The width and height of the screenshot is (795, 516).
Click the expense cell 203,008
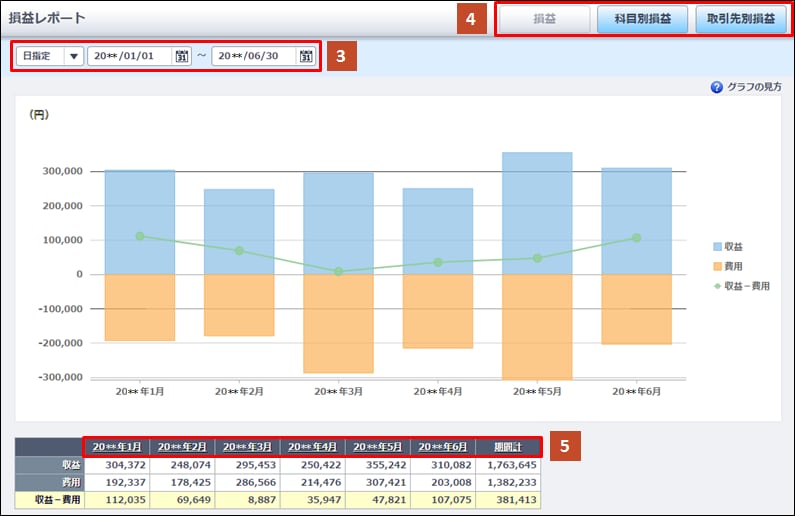pos(443,482)
